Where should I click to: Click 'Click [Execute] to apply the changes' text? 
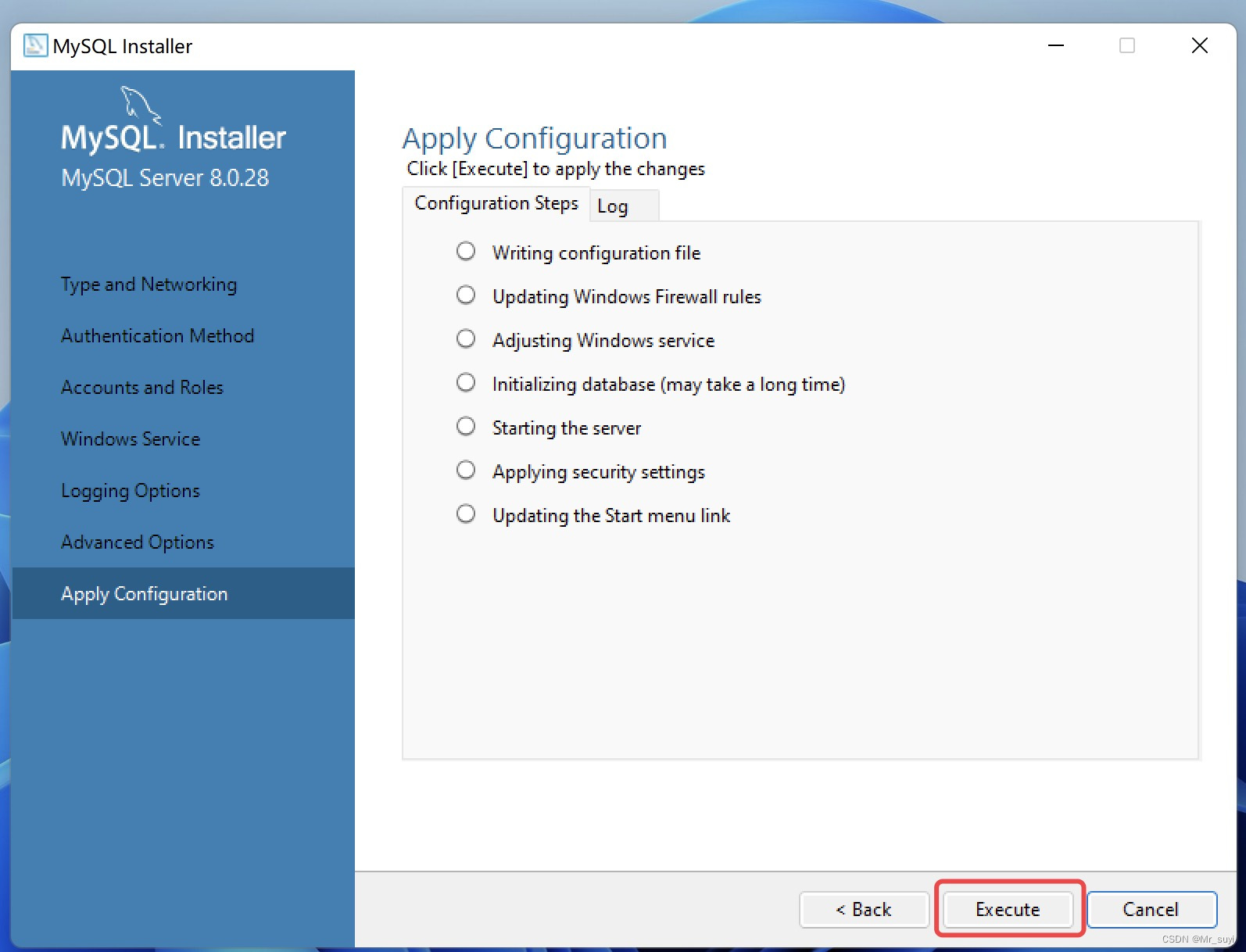556,169
